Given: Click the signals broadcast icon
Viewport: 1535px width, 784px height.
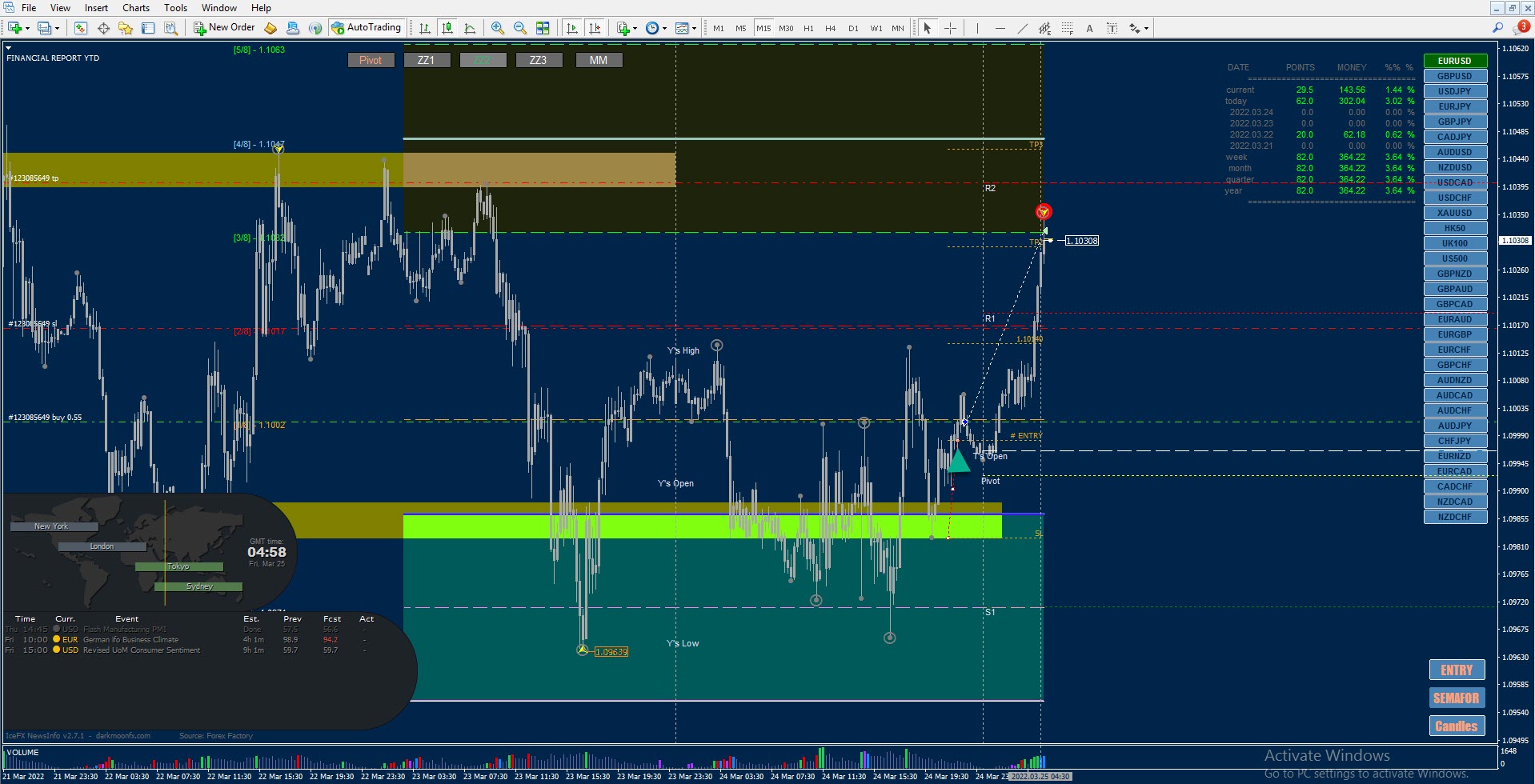Looking at the screenshot, I should [x=315, y=28].
